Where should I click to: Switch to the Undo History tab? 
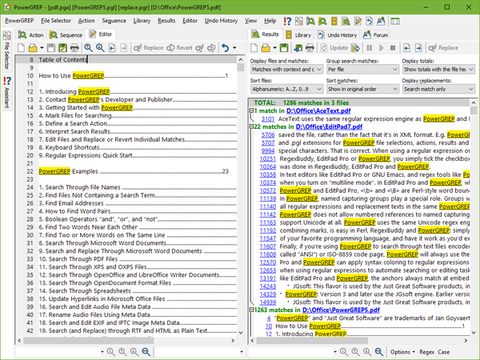pos(337,35)
